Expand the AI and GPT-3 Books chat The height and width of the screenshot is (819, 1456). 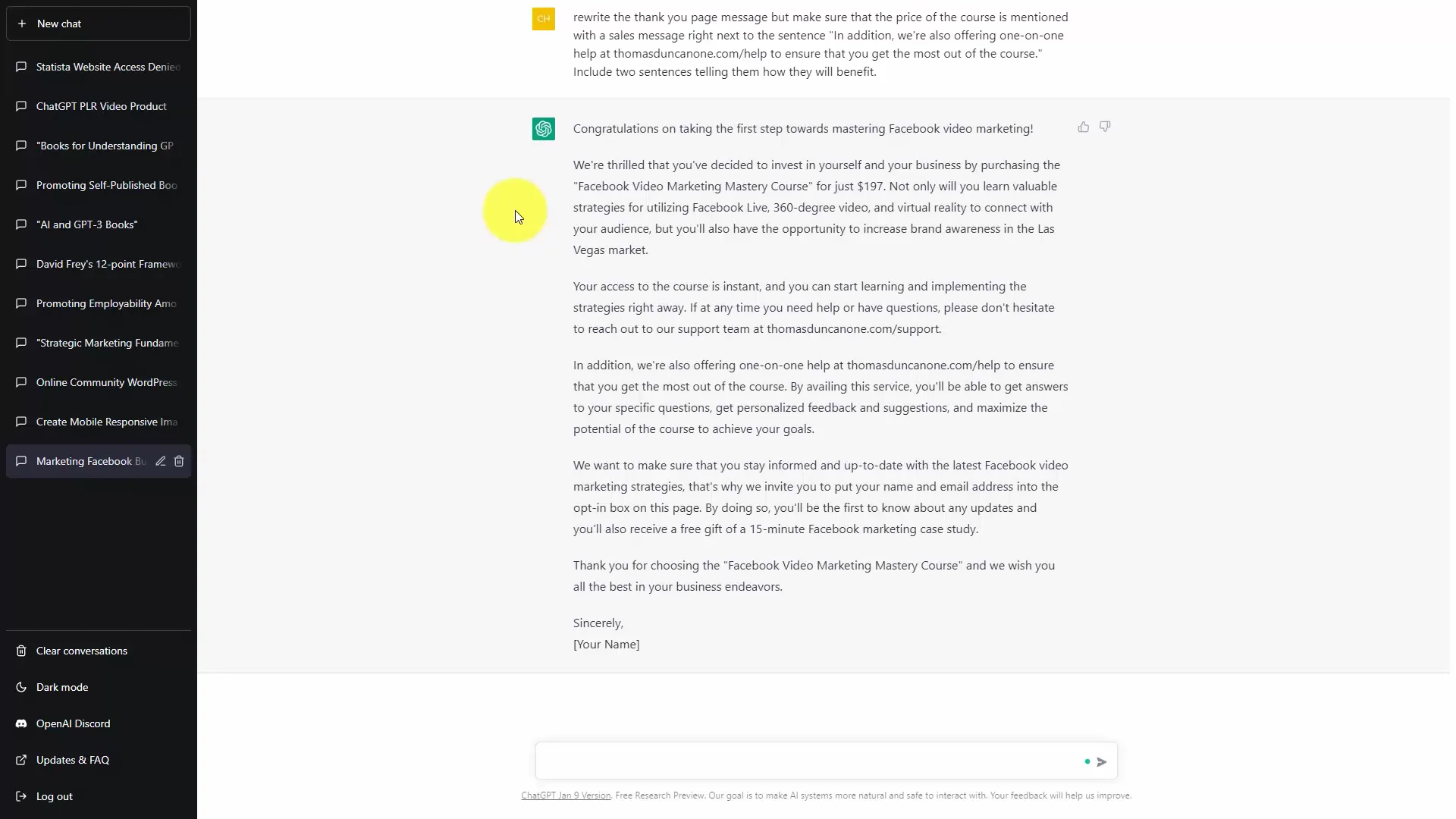click(x=98, y=224)
